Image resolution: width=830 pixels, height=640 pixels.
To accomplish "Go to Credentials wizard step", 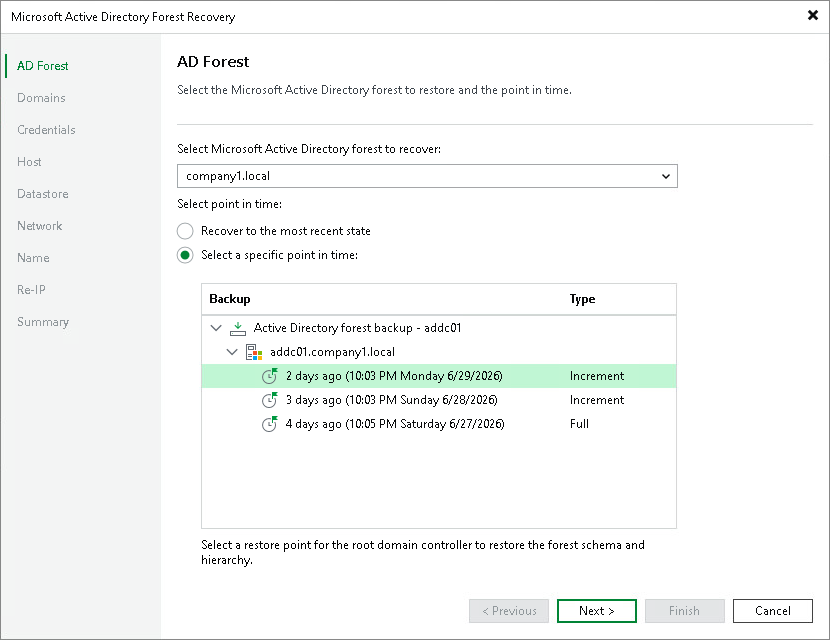I will pos(46,130).
